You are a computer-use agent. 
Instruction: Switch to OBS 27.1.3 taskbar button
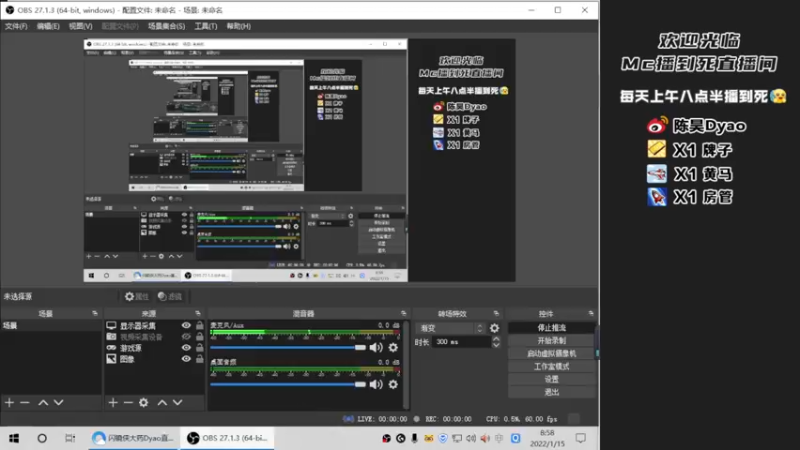click(x=227, y=438)
